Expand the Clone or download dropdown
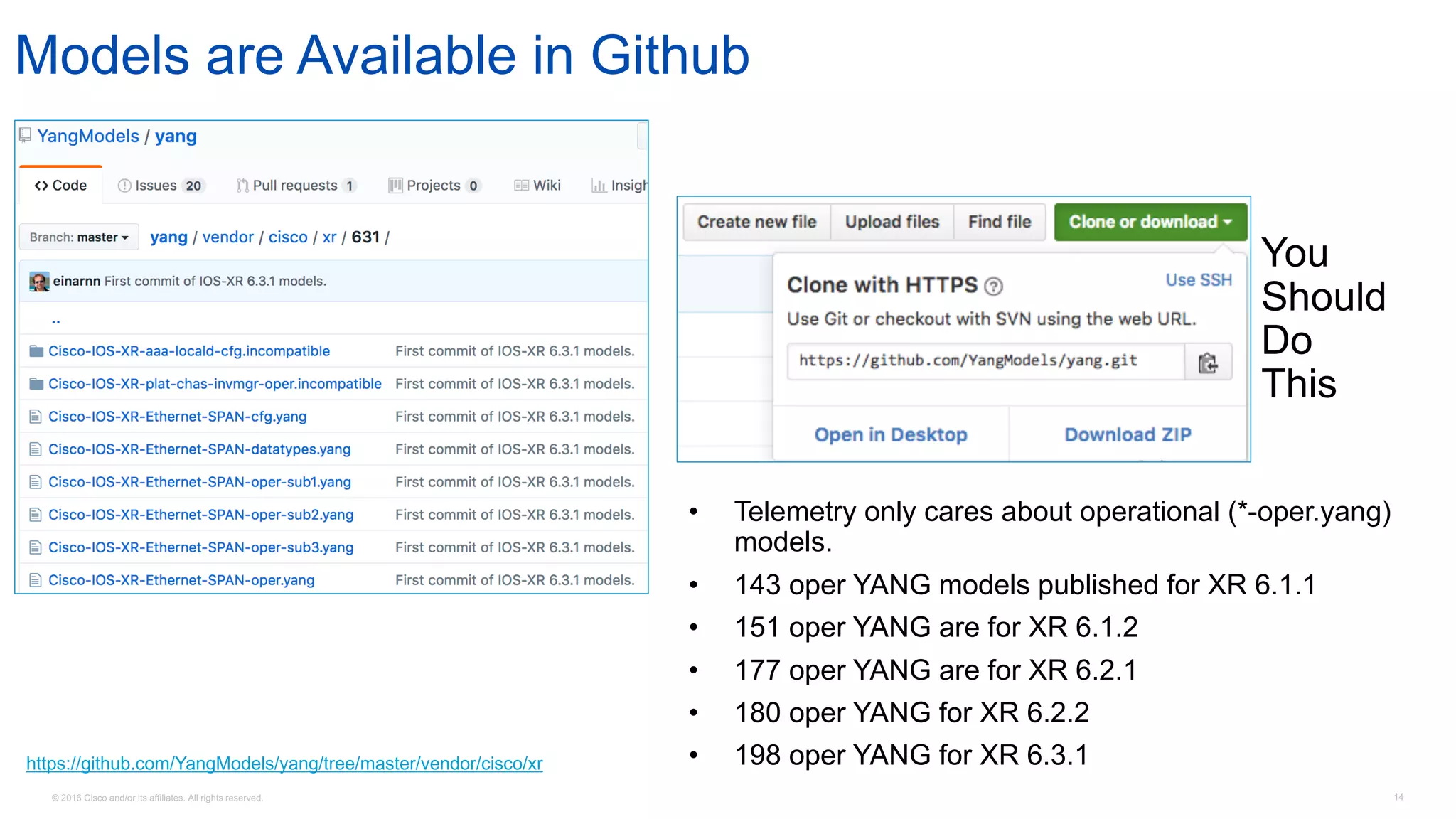This screenshot has width=1456, height=819. pyautogui.click(x=1150, y=222)
